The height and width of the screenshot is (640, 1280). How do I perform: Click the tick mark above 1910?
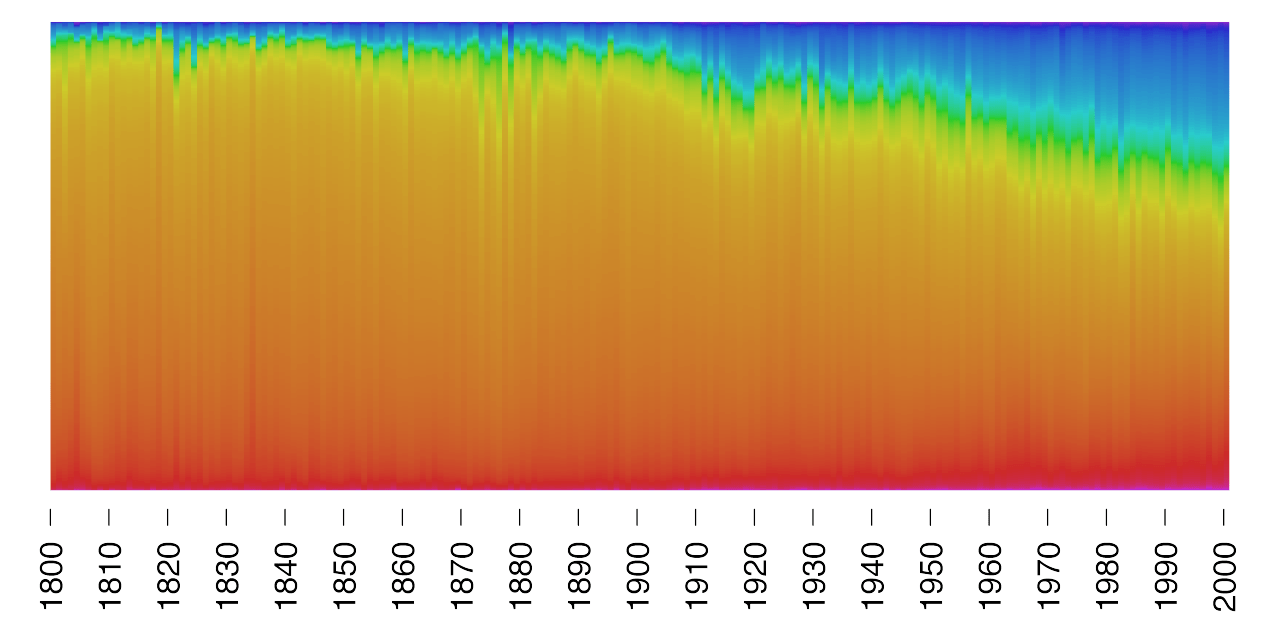695,516
